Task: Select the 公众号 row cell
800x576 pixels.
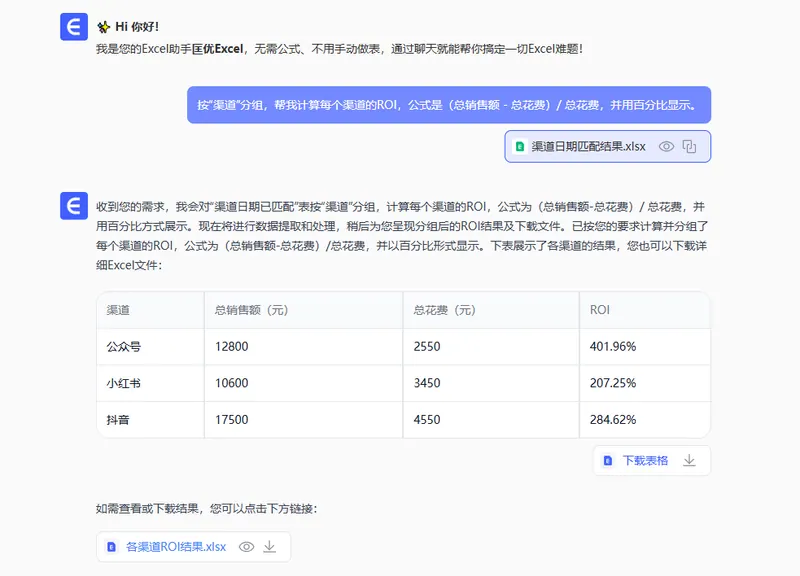Action: tap(124, 347)
